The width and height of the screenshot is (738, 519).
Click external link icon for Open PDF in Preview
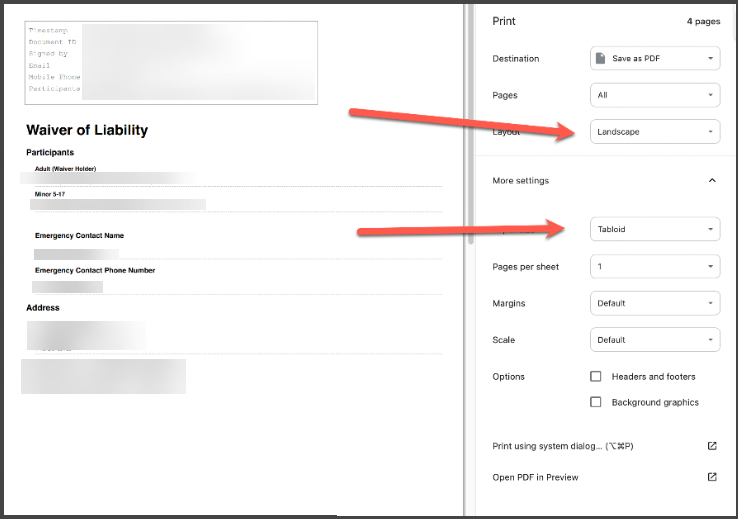[x=712, y=477]
